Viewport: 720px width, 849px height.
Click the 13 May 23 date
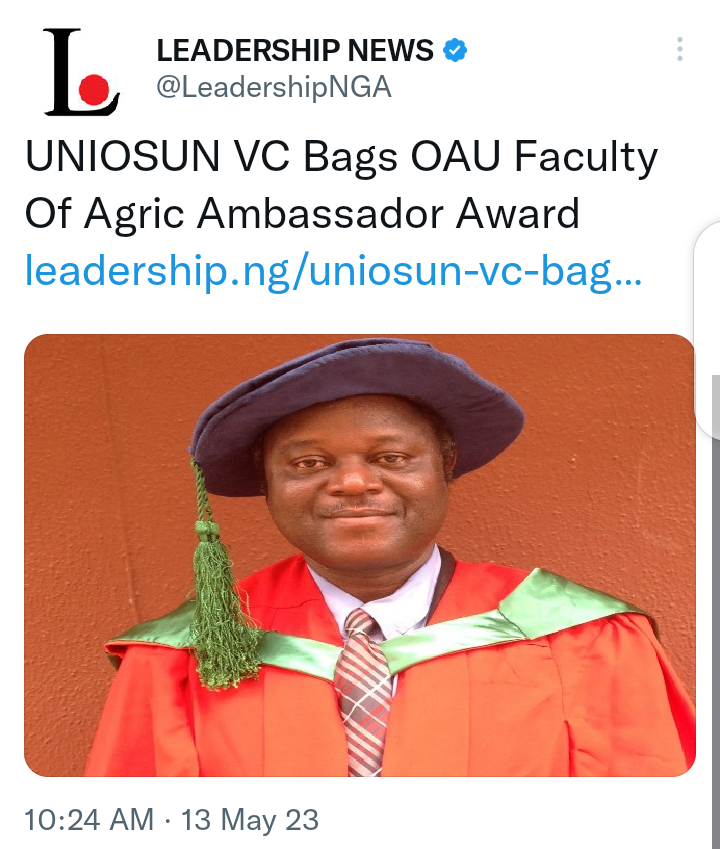pyautogui.click(x=250, y=819)
